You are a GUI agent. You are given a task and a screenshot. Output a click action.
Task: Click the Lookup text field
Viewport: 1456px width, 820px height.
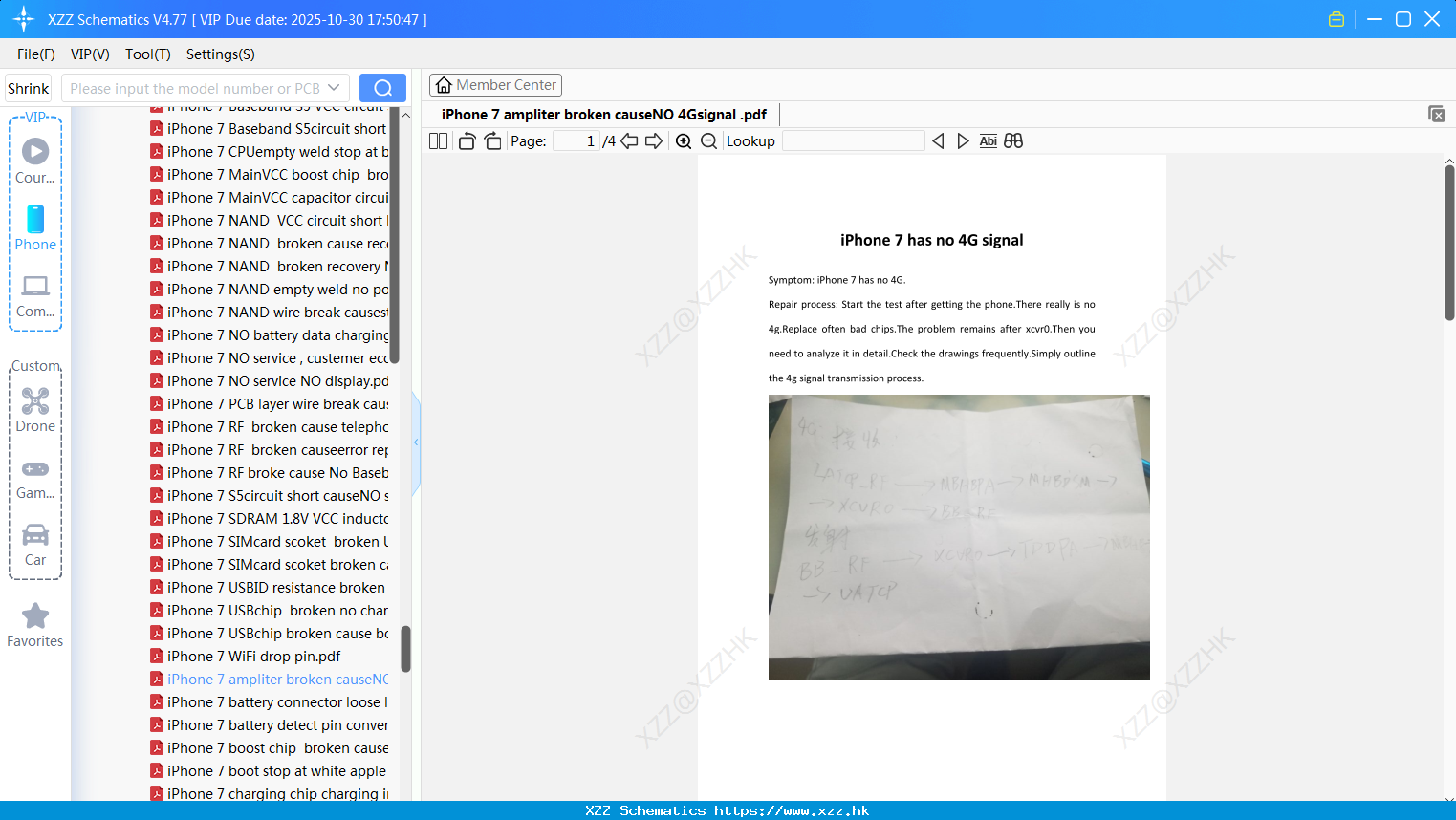point(853,141)
